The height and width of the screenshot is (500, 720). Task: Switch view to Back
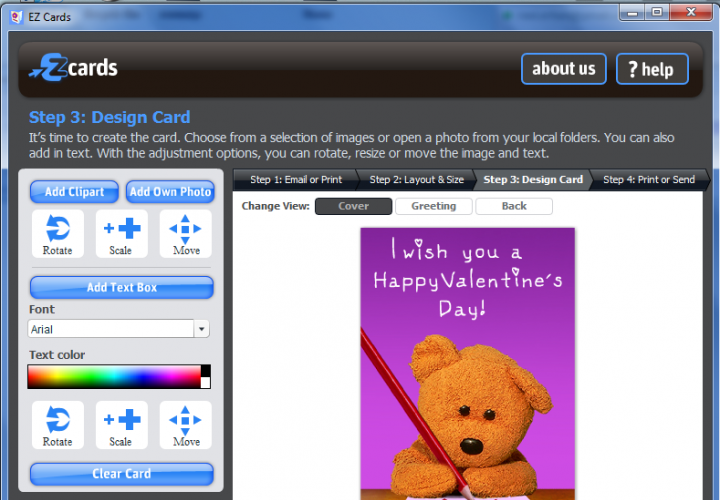(513, 206)
